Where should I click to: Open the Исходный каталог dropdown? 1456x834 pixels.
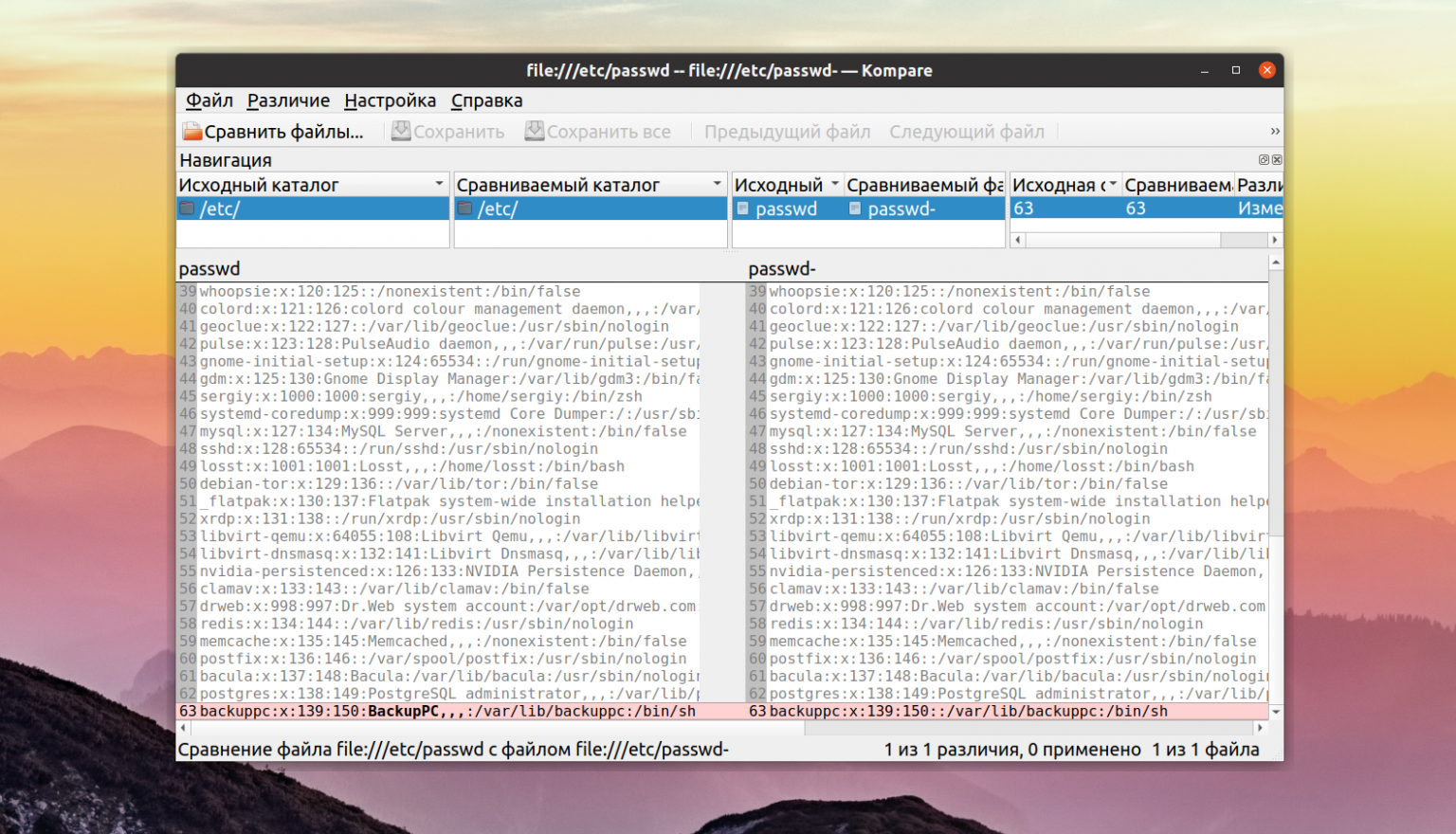[x=438, y=183]
